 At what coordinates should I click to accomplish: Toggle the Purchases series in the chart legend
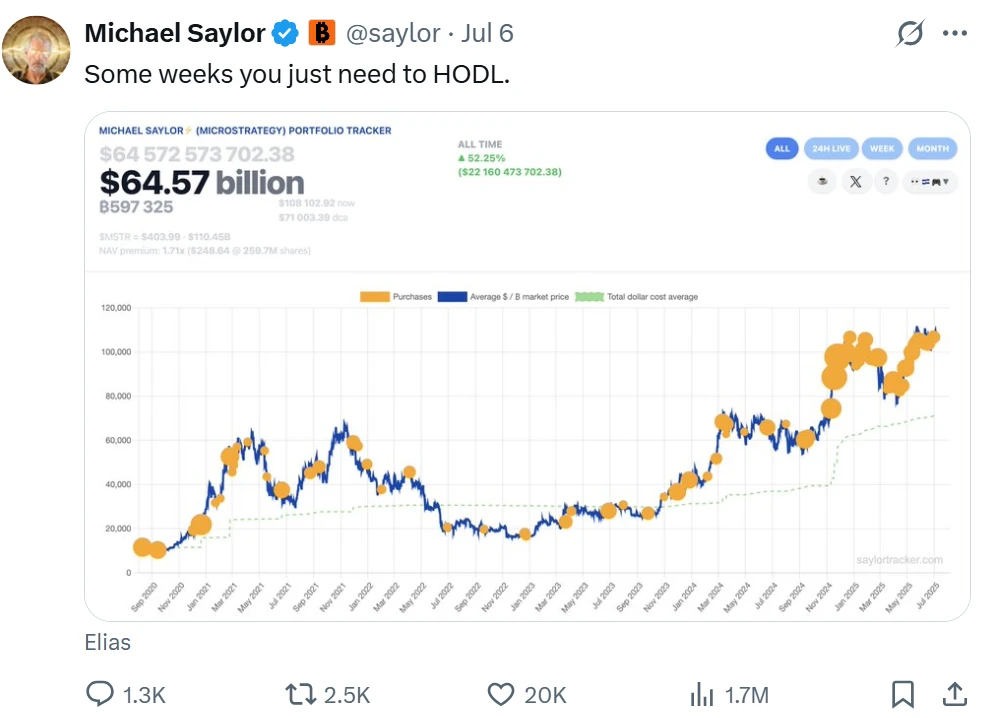click(x=412, y=296)
